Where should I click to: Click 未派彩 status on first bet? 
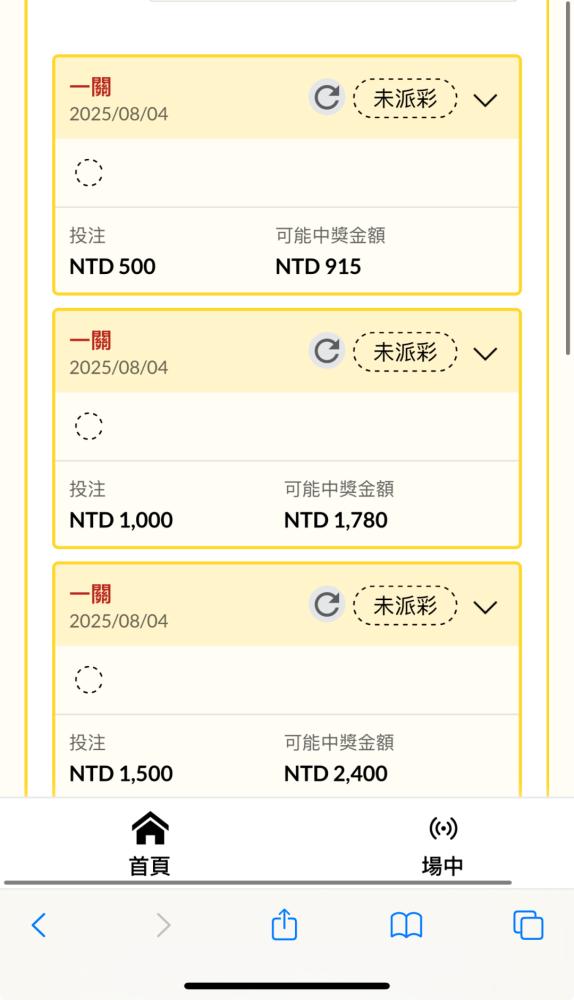tap(406, 98)
